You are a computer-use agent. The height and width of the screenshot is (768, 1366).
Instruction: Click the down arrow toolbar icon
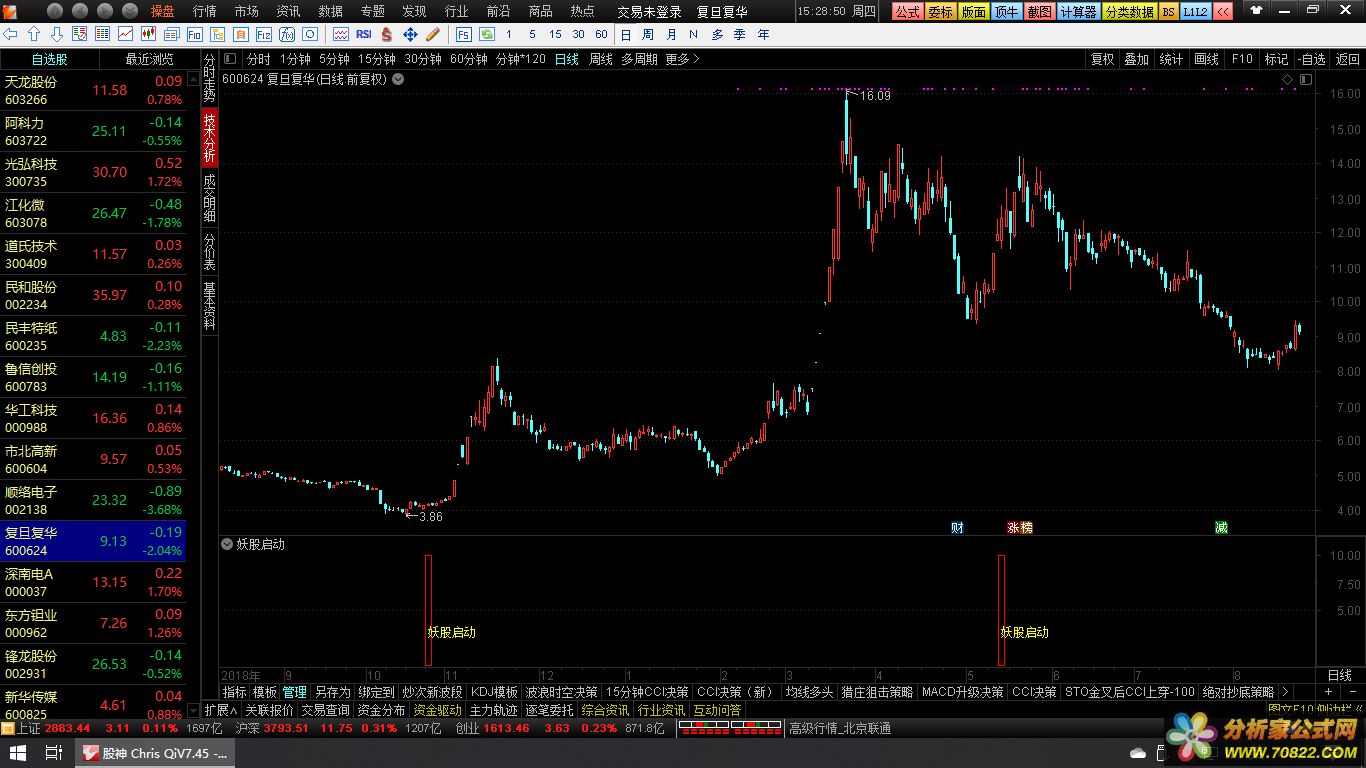tap(56, 34)
